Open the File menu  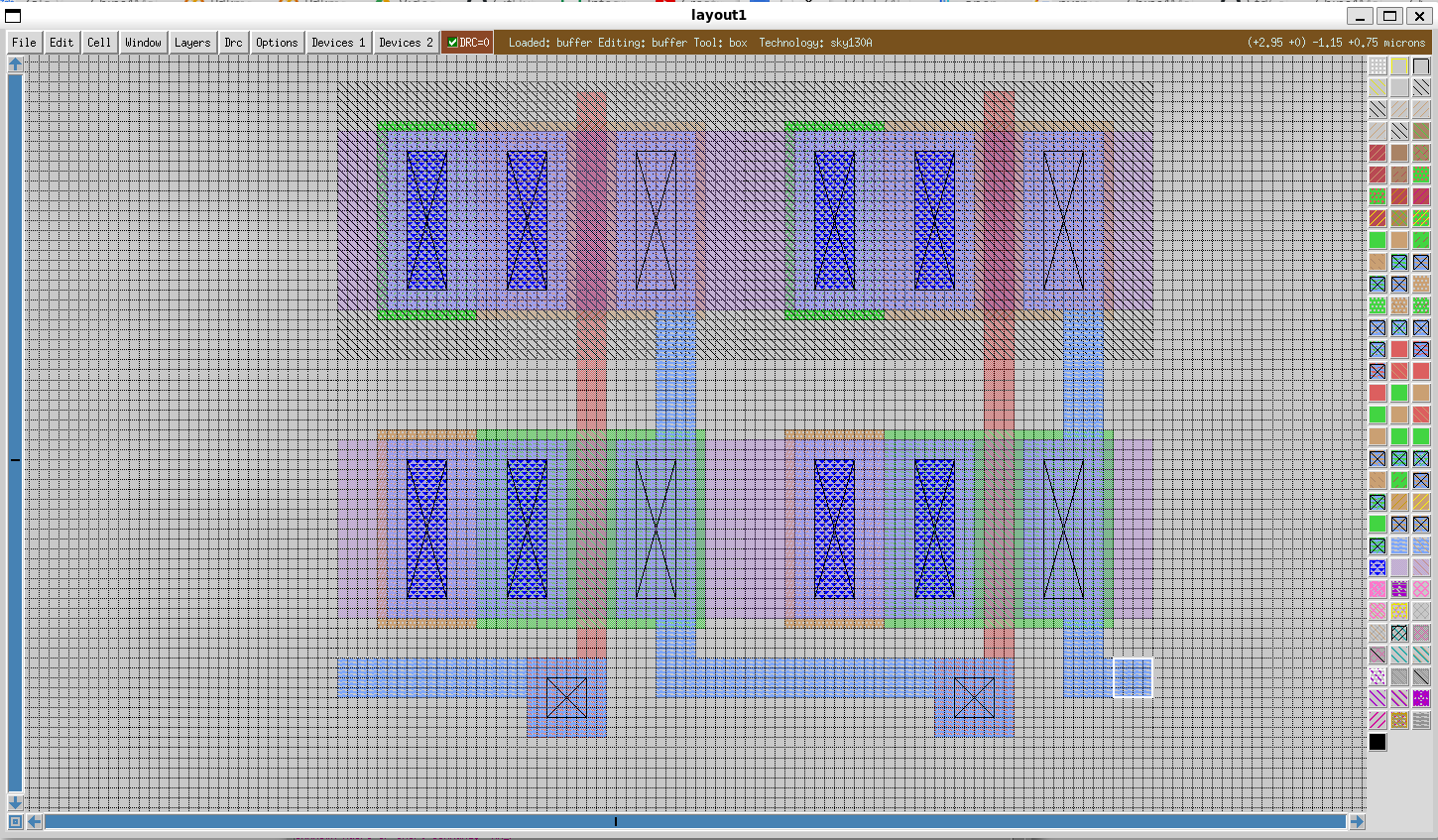click(24, 43)
